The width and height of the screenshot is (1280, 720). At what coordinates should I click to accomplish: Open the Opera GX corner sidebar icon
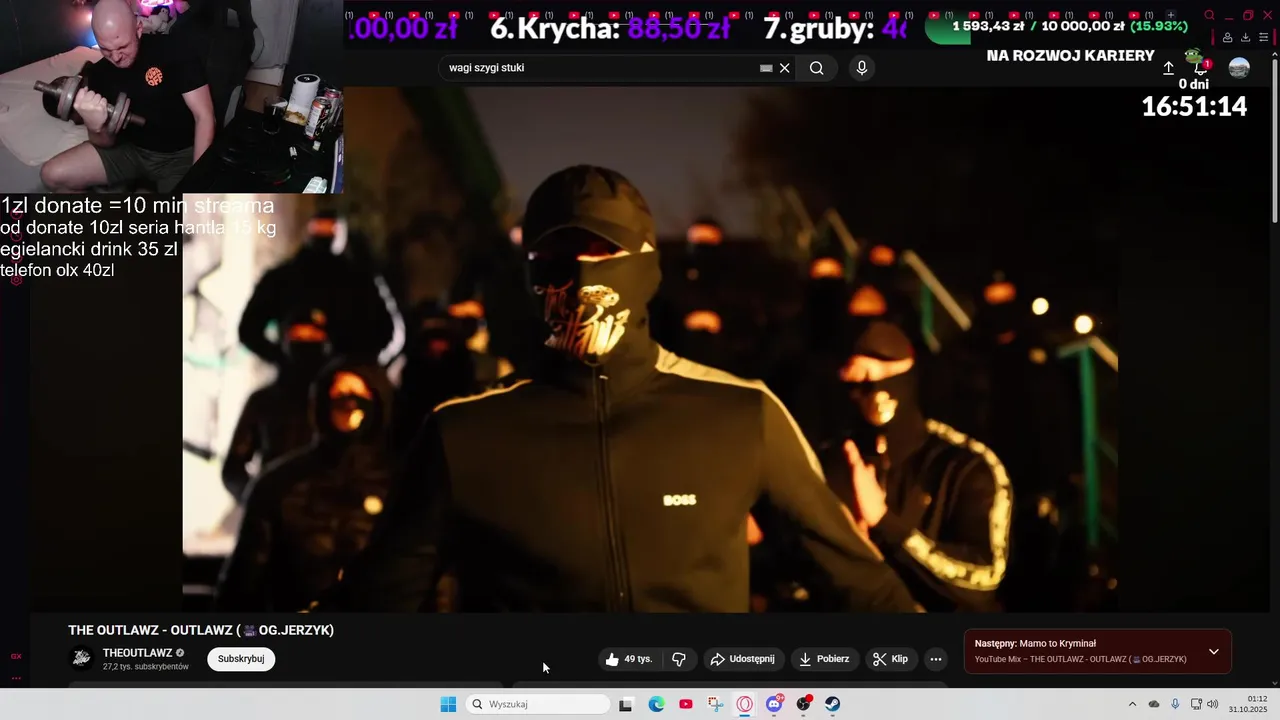tap(16, 656)
